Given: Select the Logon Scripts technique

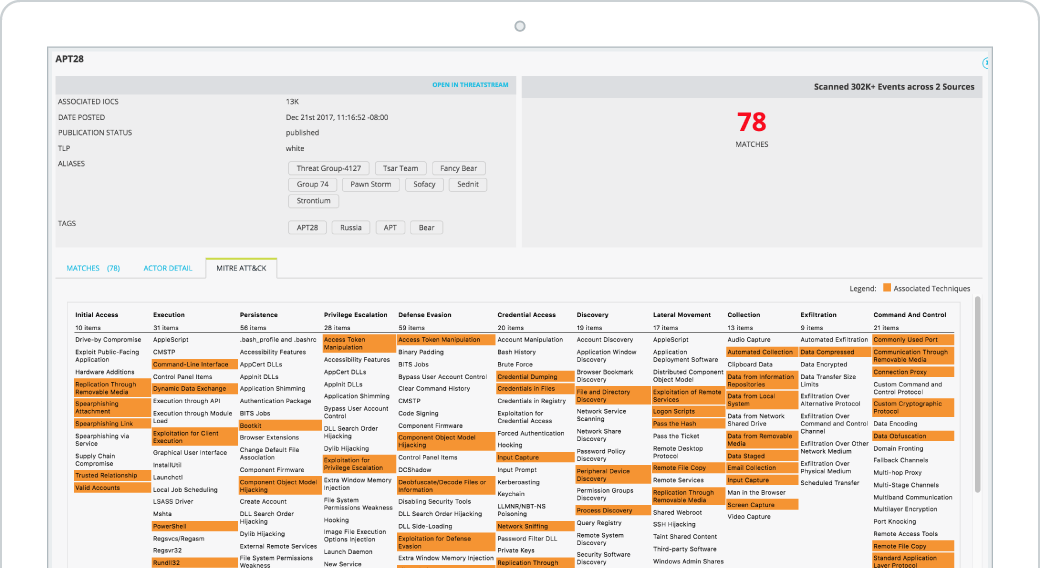Looking at the screenshot, I should pos(688,411).
